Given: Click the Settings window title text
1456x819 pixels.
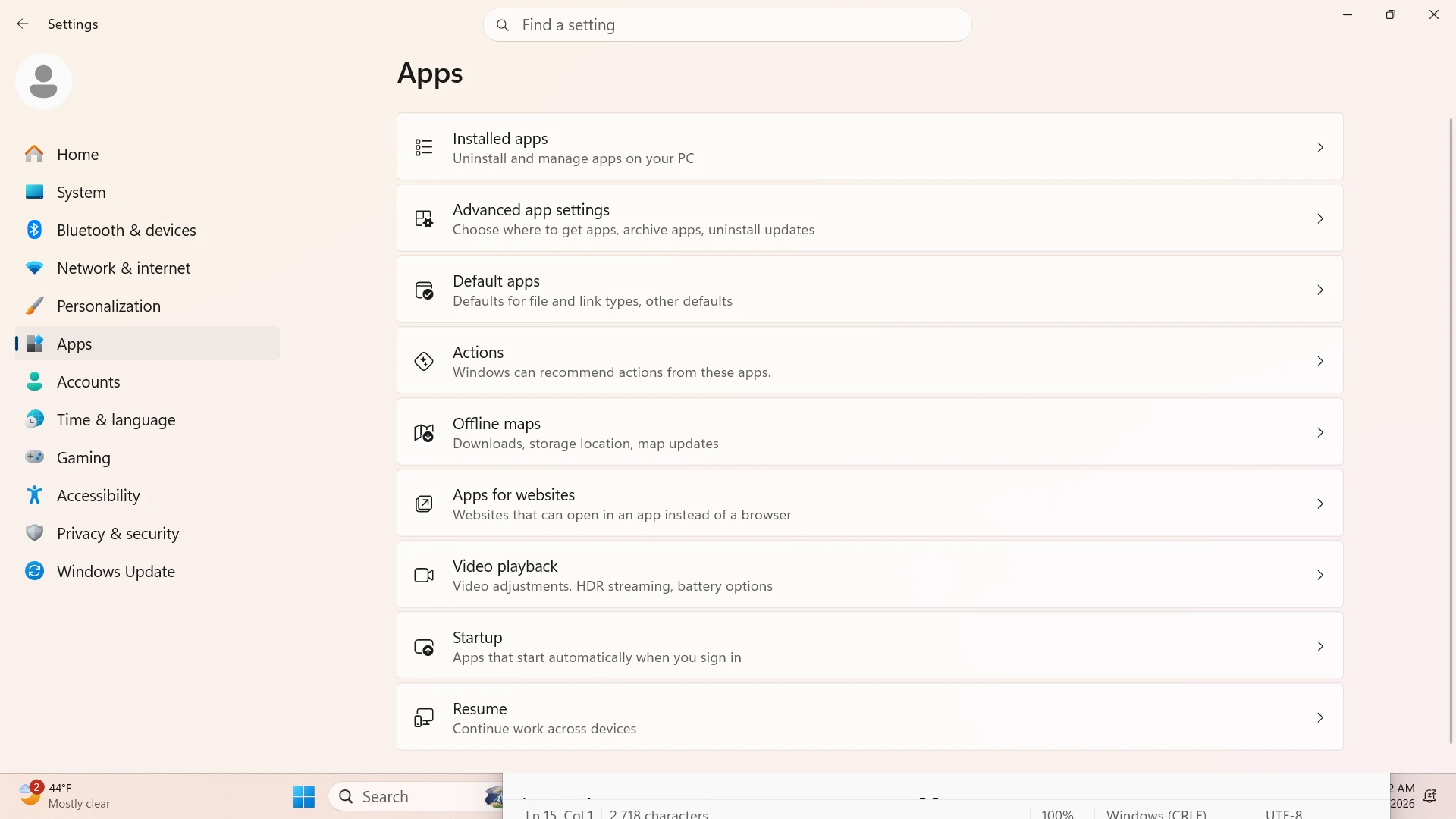Looking at the screenshot, I should pos(73,24).
